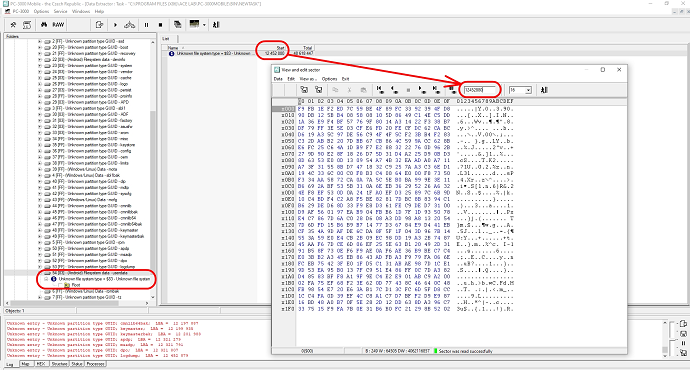
Task: Click go-to-sector icon left of LBA field
Action: (452, 90)
